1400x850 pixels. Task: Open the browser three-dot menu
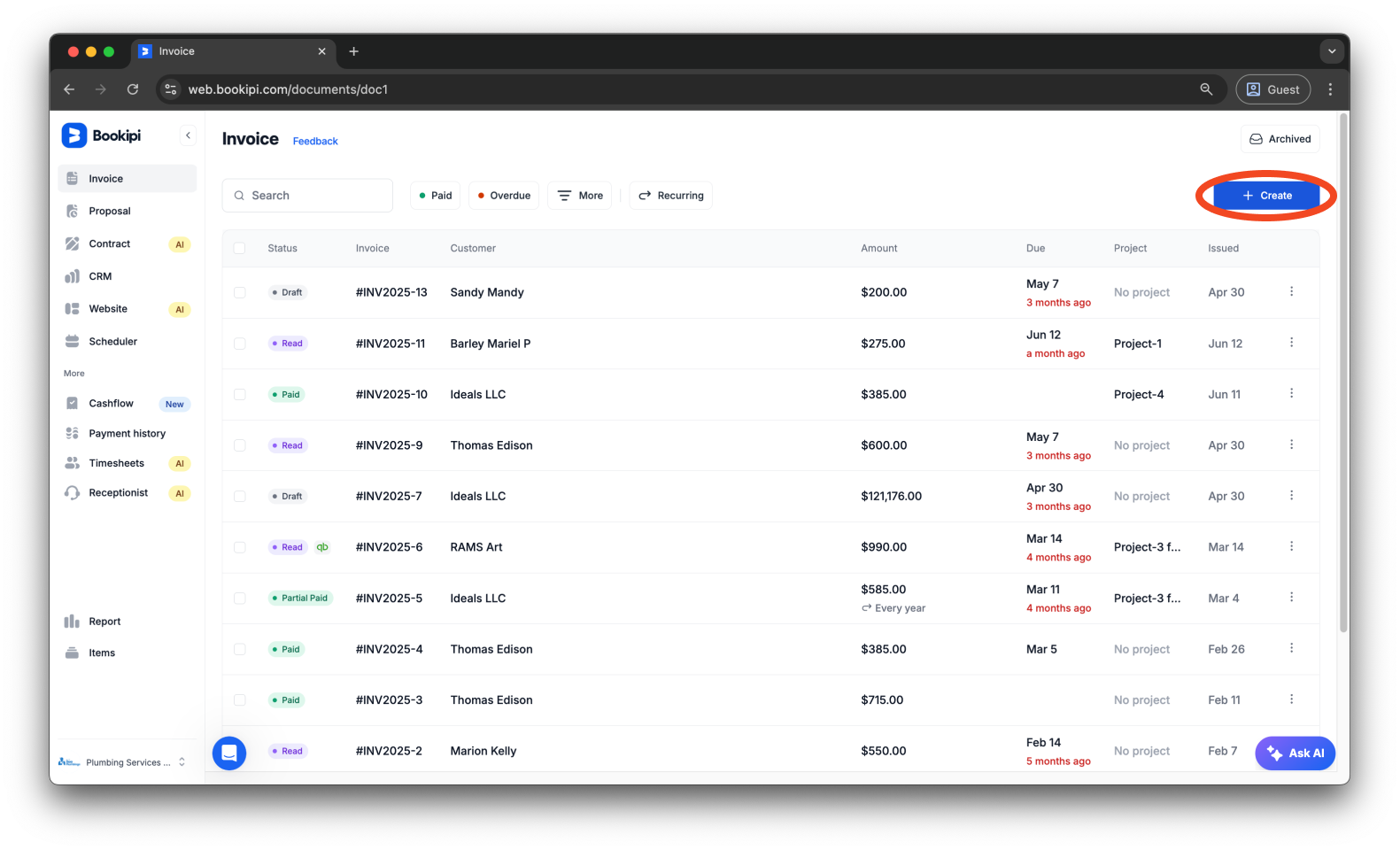click(x=1330, y=89)
